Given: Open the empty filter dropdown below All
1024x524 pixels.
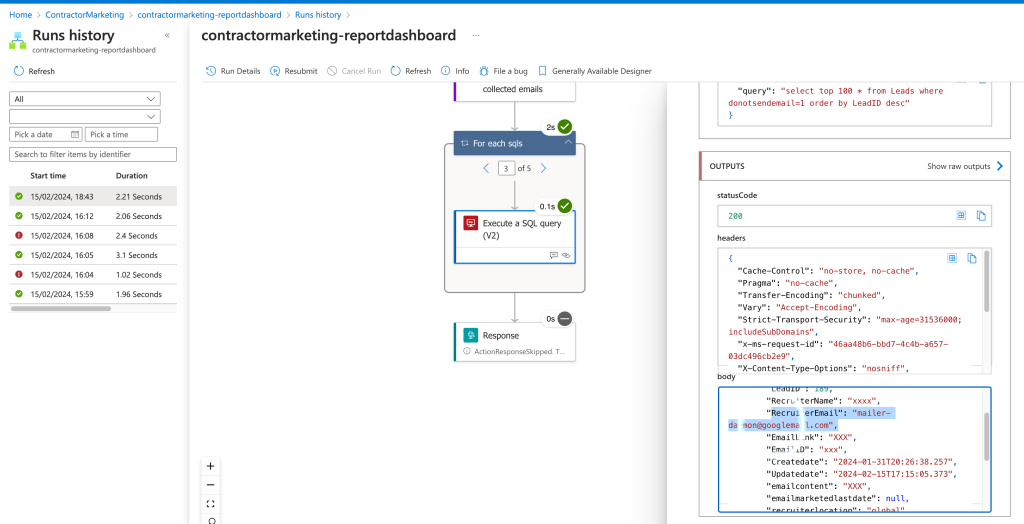Looking at the screenshot, I should (85, 116).
